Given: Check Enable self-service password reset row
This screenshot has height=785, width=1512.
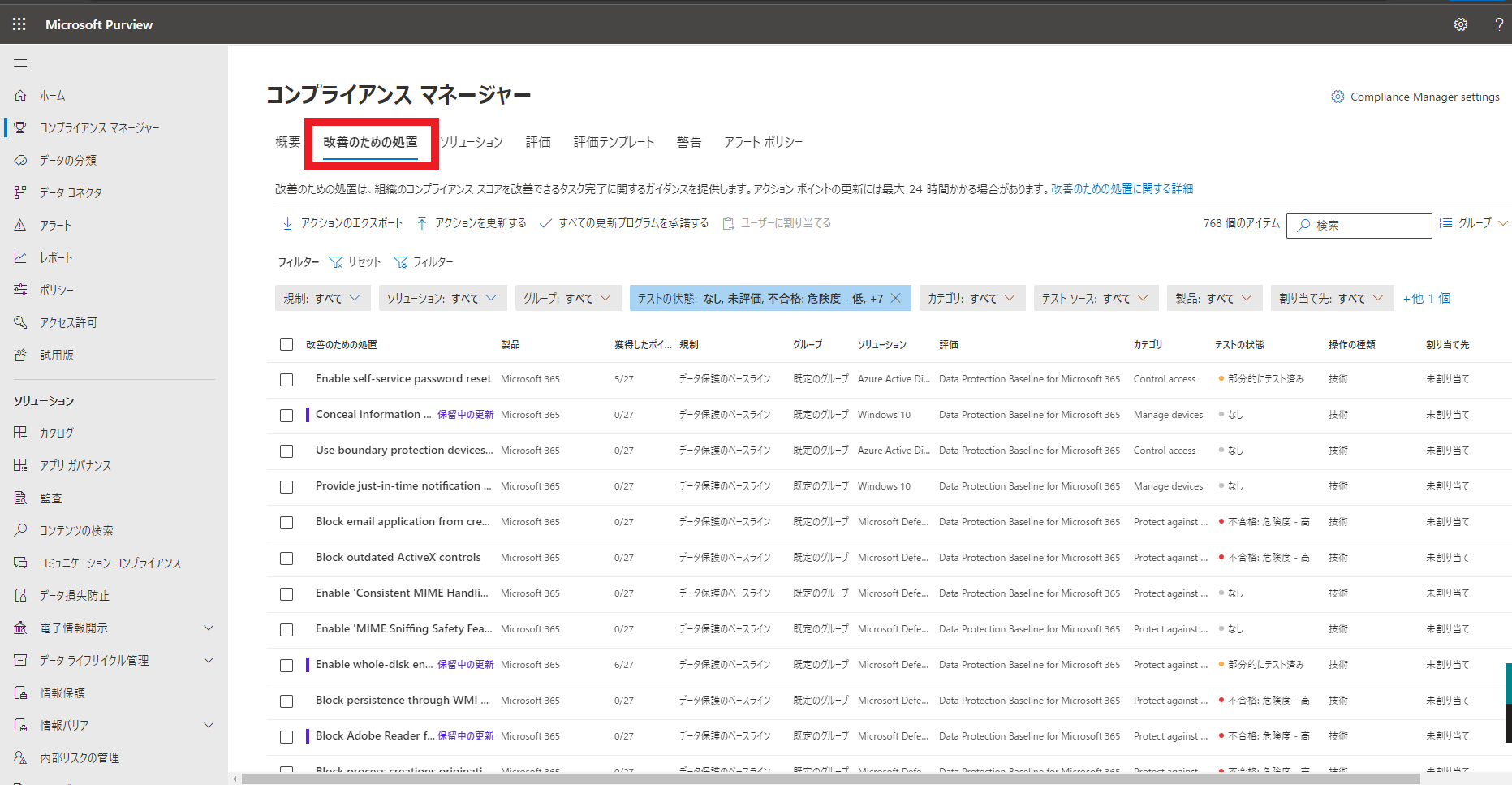Looking at the screenshot, I should [x=286, y=380].
